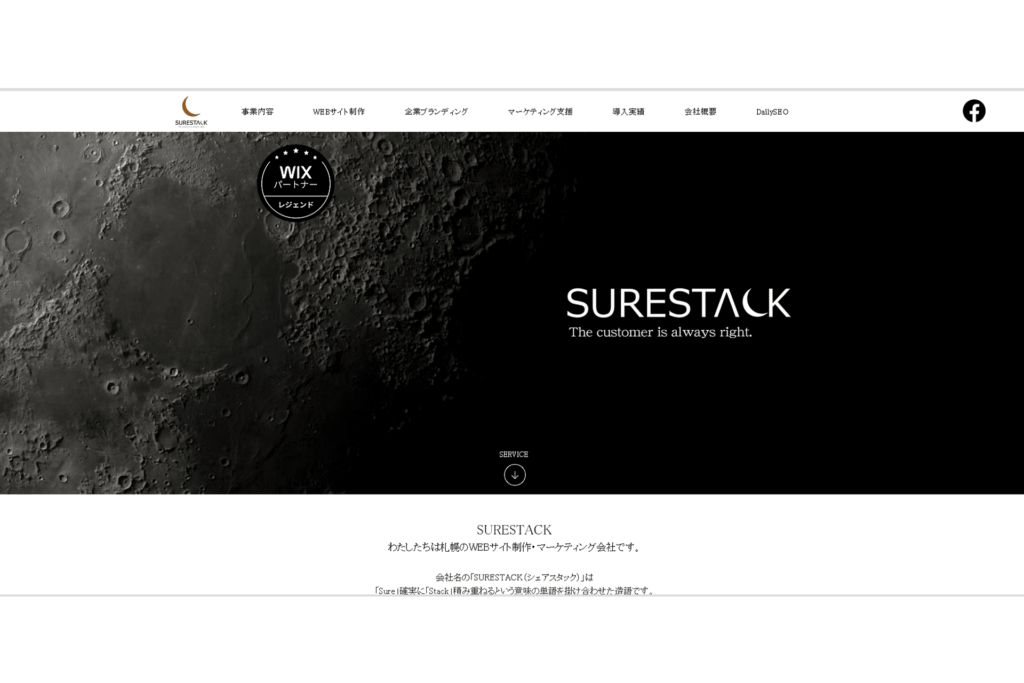Image resolution: width=1024 pixels, height=683 pixels.
Task: Click the SERVICE label above the arrow
Action: click(514, 454)
